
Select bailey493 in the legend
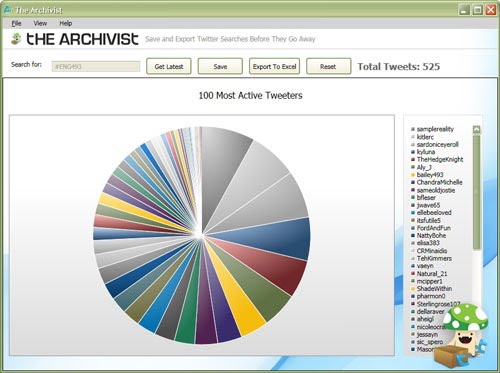430,175
